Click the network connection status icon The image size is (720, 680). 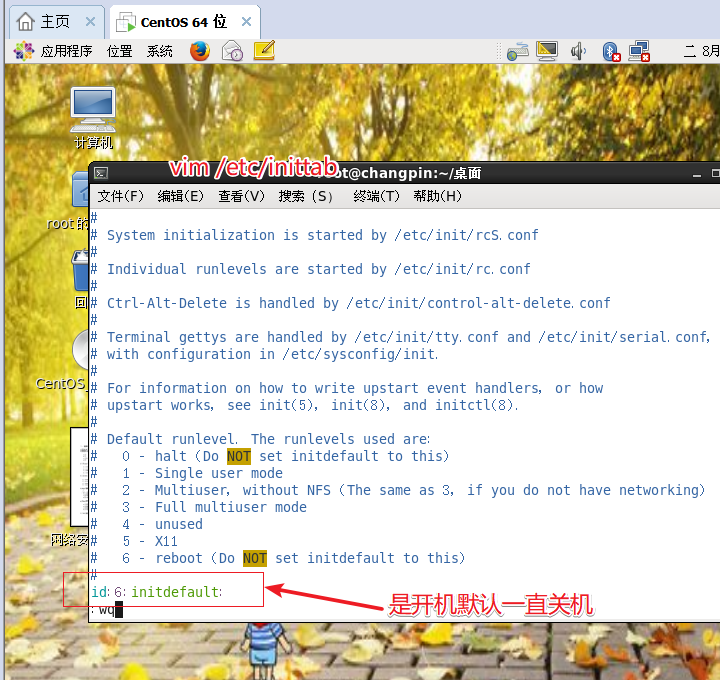[x=639, y=51]
